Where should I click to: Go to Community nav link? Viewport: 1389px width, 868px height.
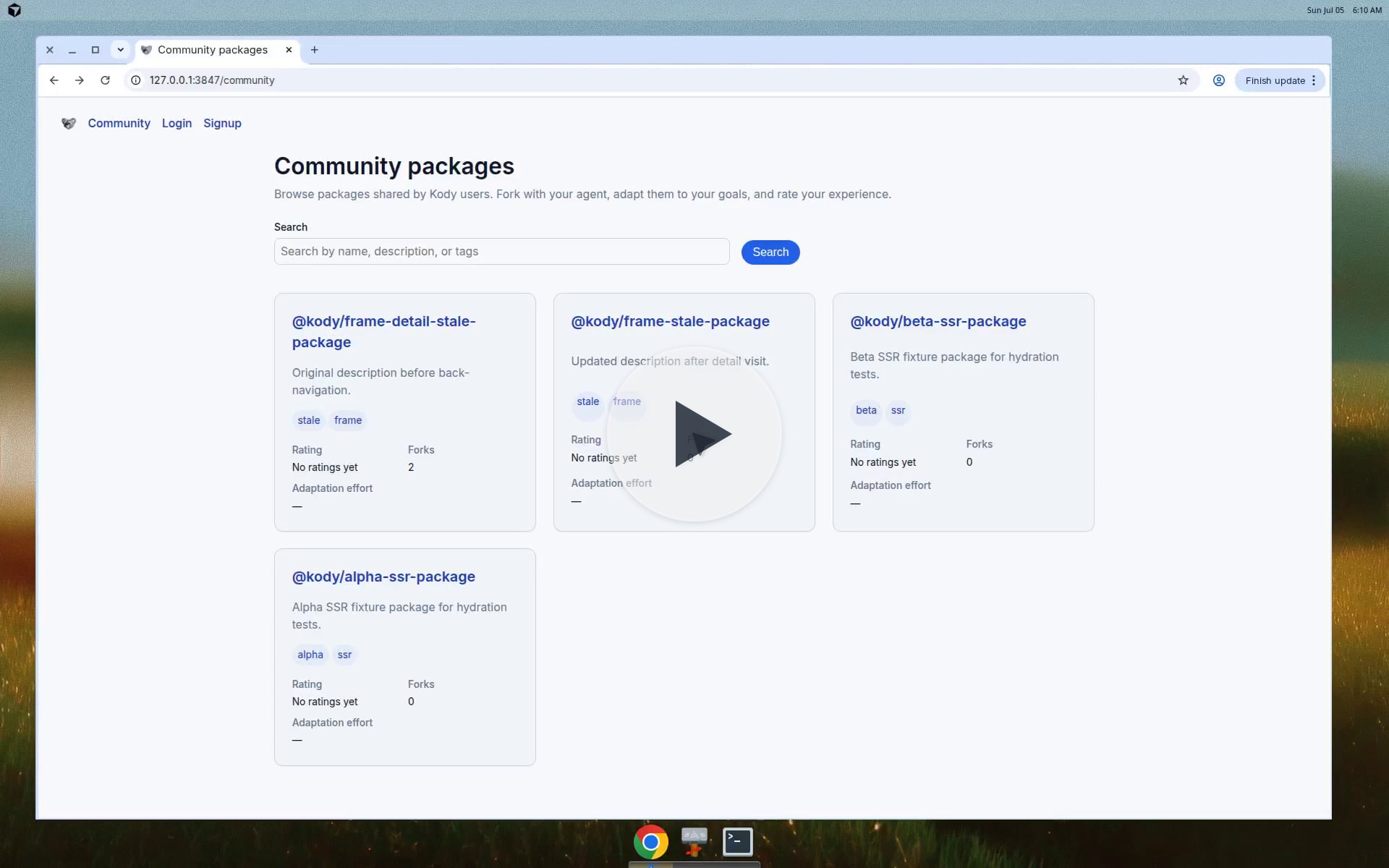(119, 124)
